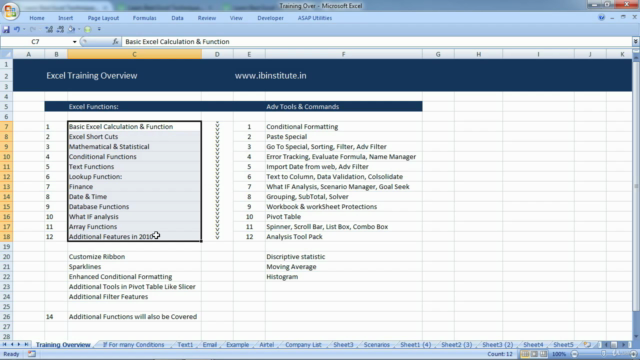Open the Office Button menu
The image size is (640, 360).
tap(11, 11)
